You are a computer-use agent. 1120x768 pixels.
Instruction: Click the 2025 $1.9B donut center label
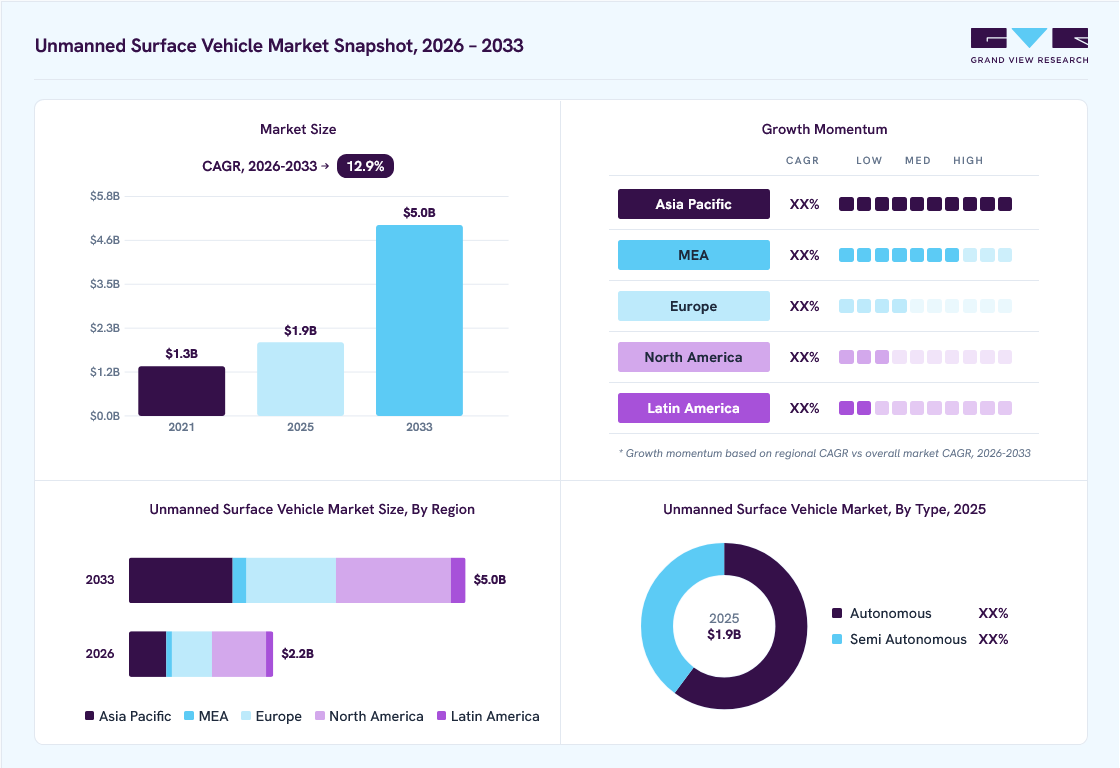[724, 627]
